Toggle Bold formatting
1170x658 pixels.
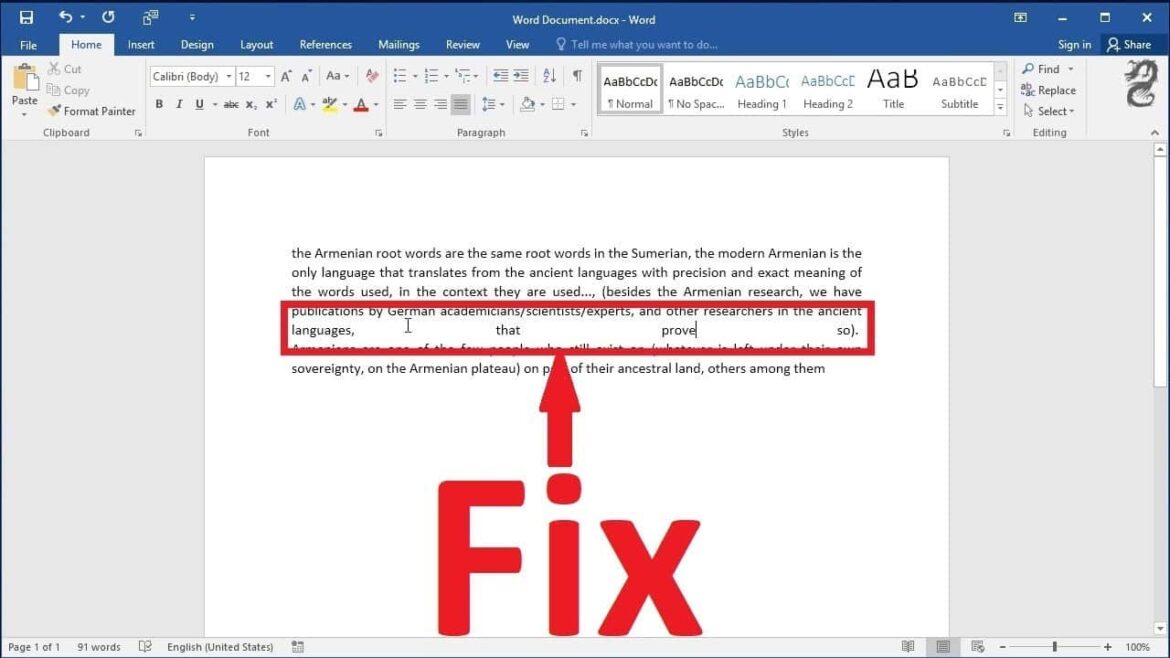159,104
